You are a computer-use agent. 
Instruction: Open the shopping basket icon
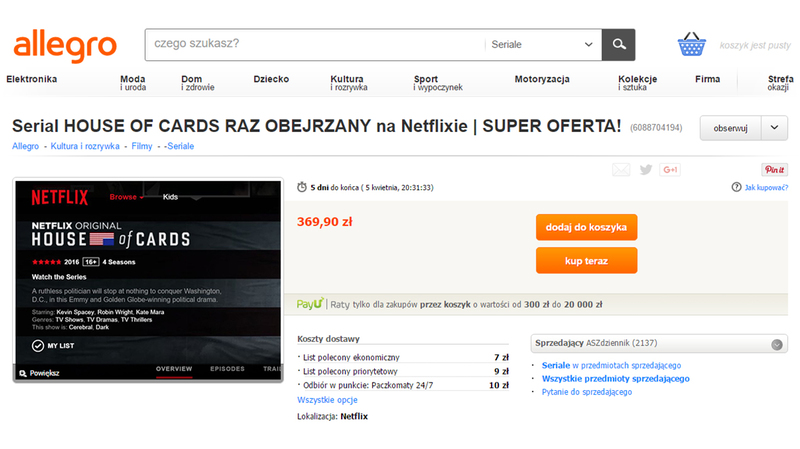click(x=691, y=44)
